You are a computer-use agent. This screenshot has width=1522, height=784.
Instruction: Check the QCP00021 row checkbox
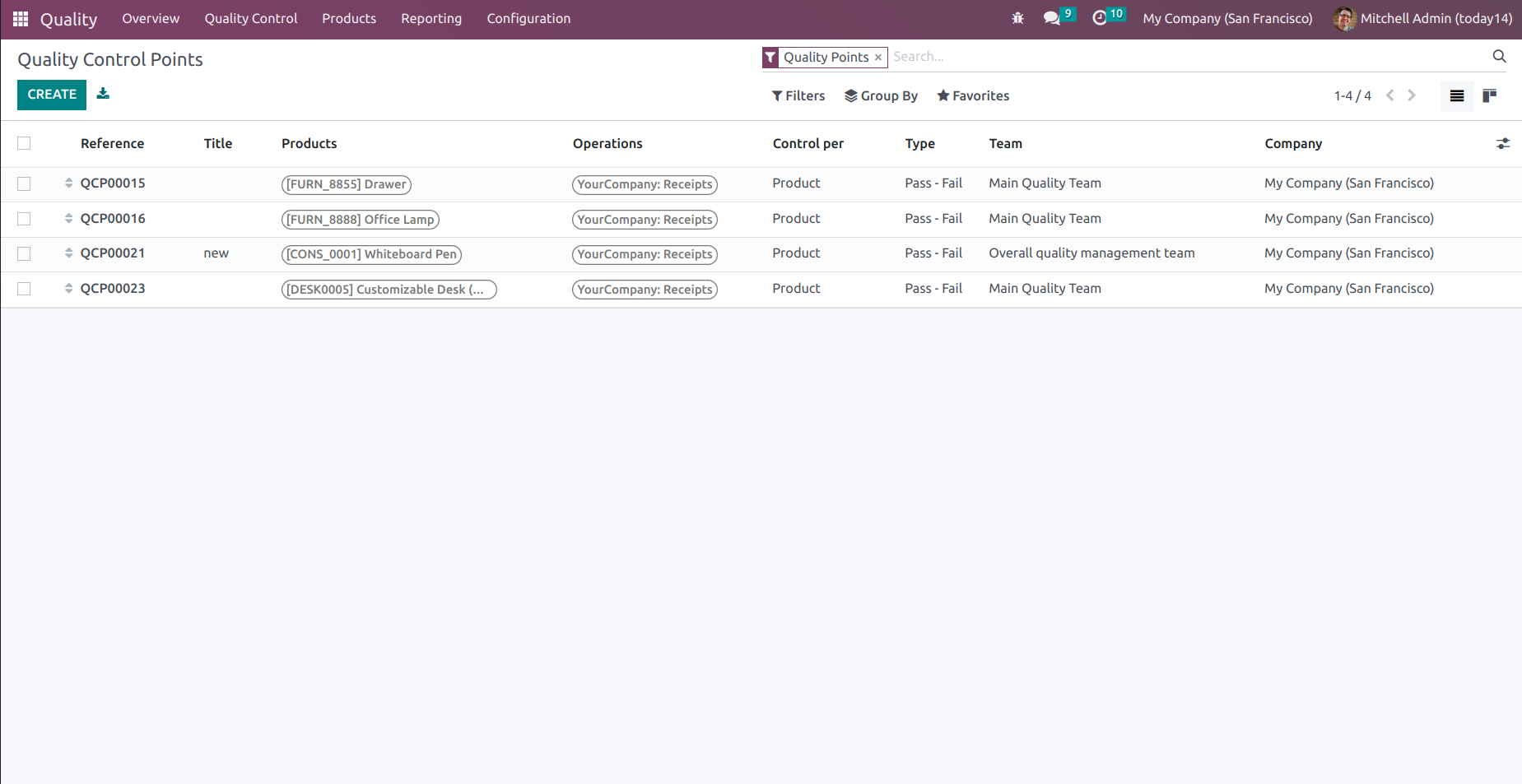tap(24, 253)
